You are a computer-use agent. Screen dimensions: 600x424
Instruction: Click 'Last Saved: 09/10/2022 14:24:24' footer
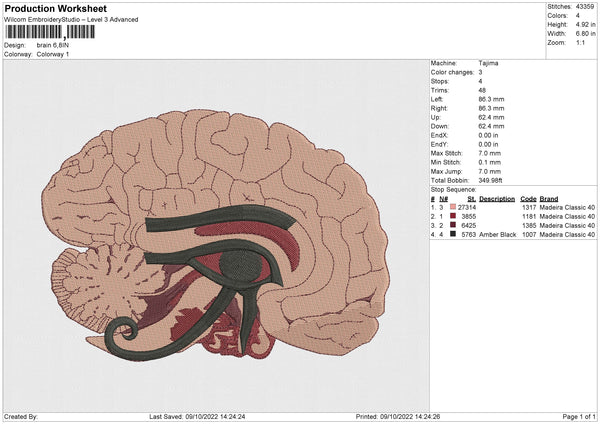[197, 416]
